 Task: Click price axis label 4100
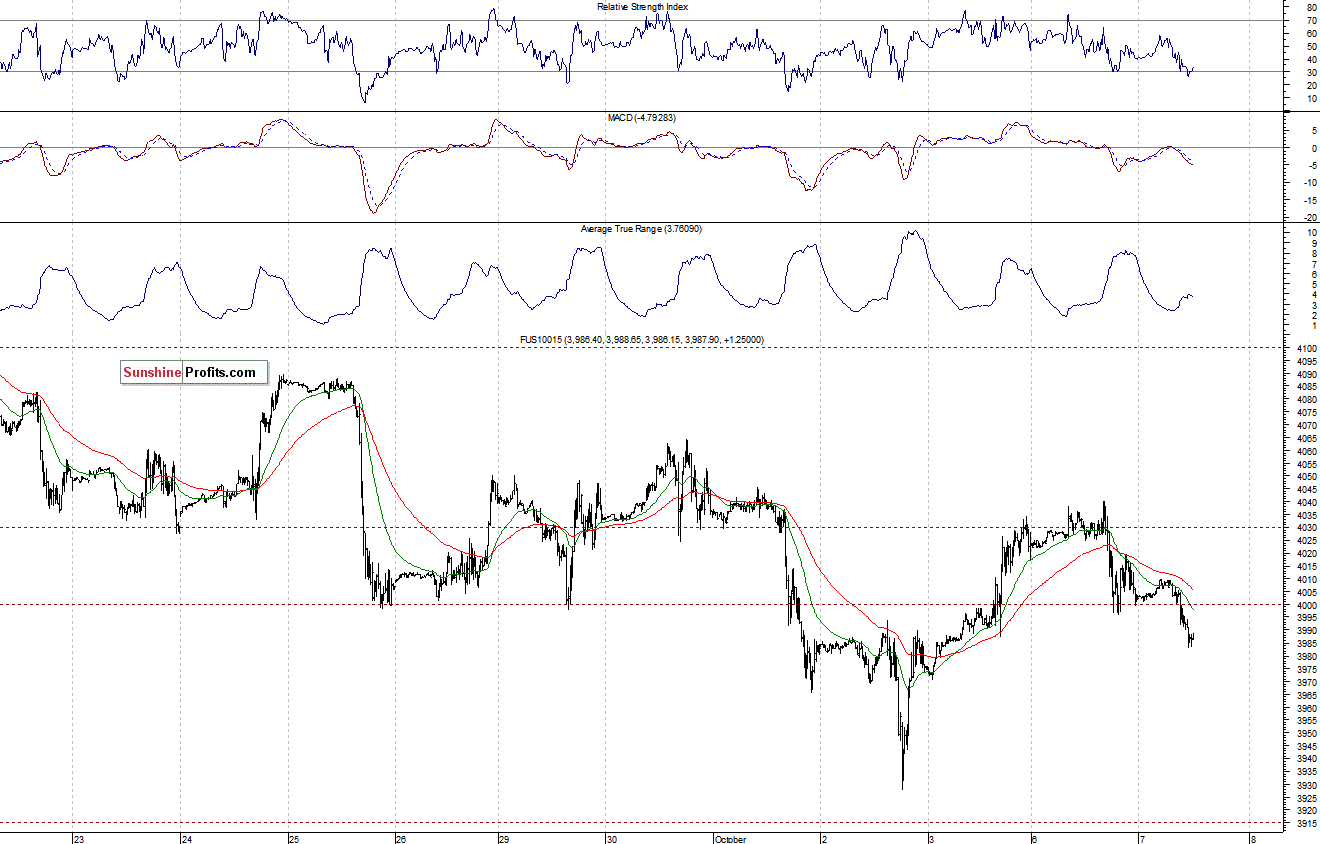(x=1306, y=348)
